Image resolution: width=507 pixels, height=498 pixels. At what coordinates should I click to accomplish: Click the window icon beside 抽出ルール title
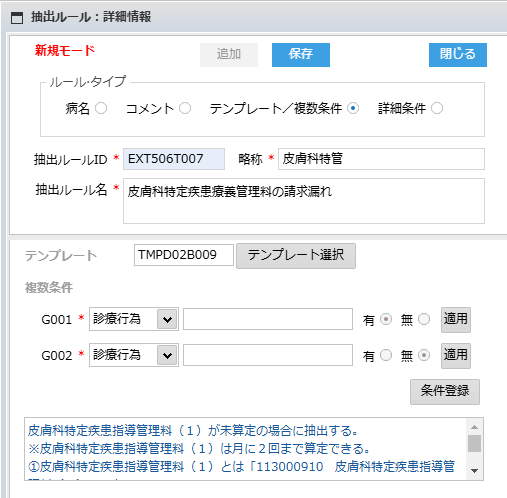click(x=17, y=18)
